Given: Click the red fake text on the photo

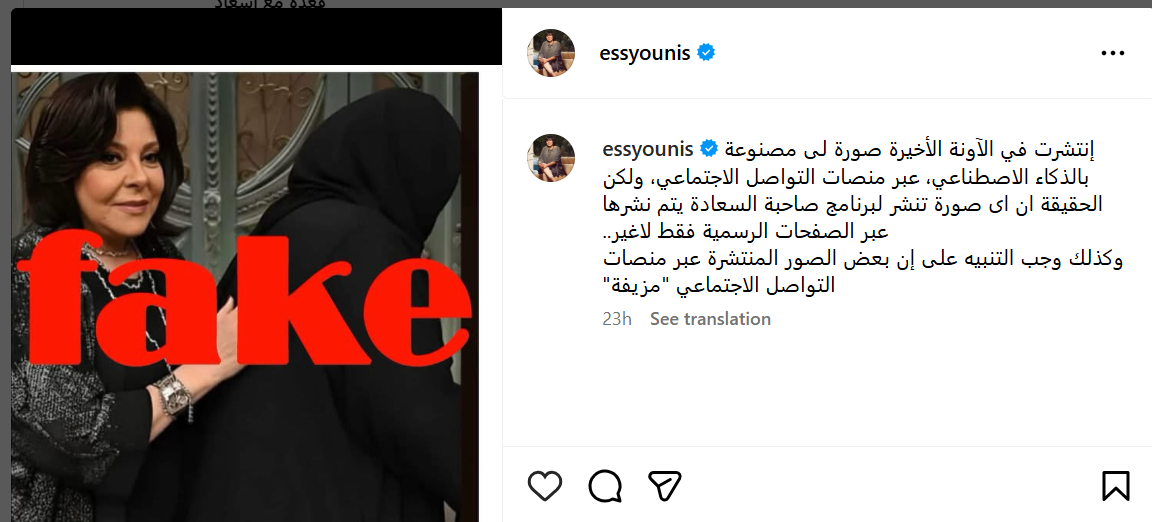Looking at the screenshot, I should click(x=245, y=298).
